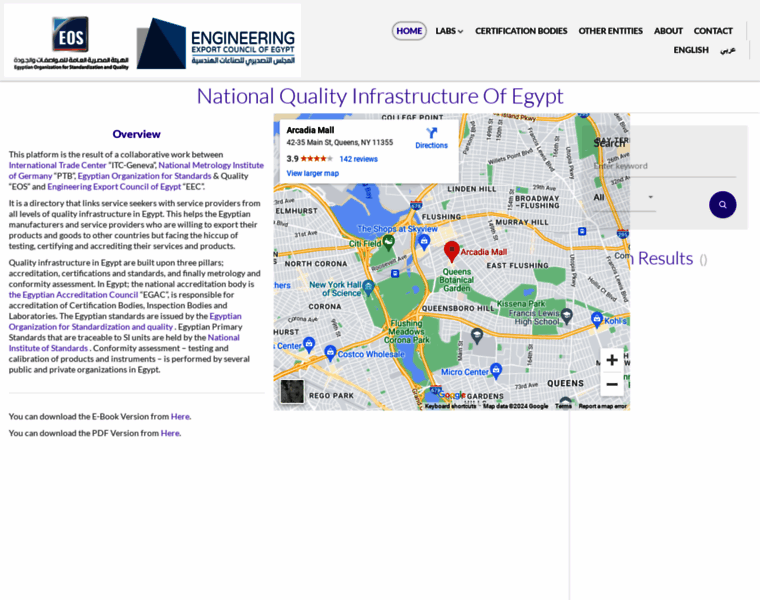Click the Directions icon on map card
Viewport: 760px width, 600px height.
(431, 133)
